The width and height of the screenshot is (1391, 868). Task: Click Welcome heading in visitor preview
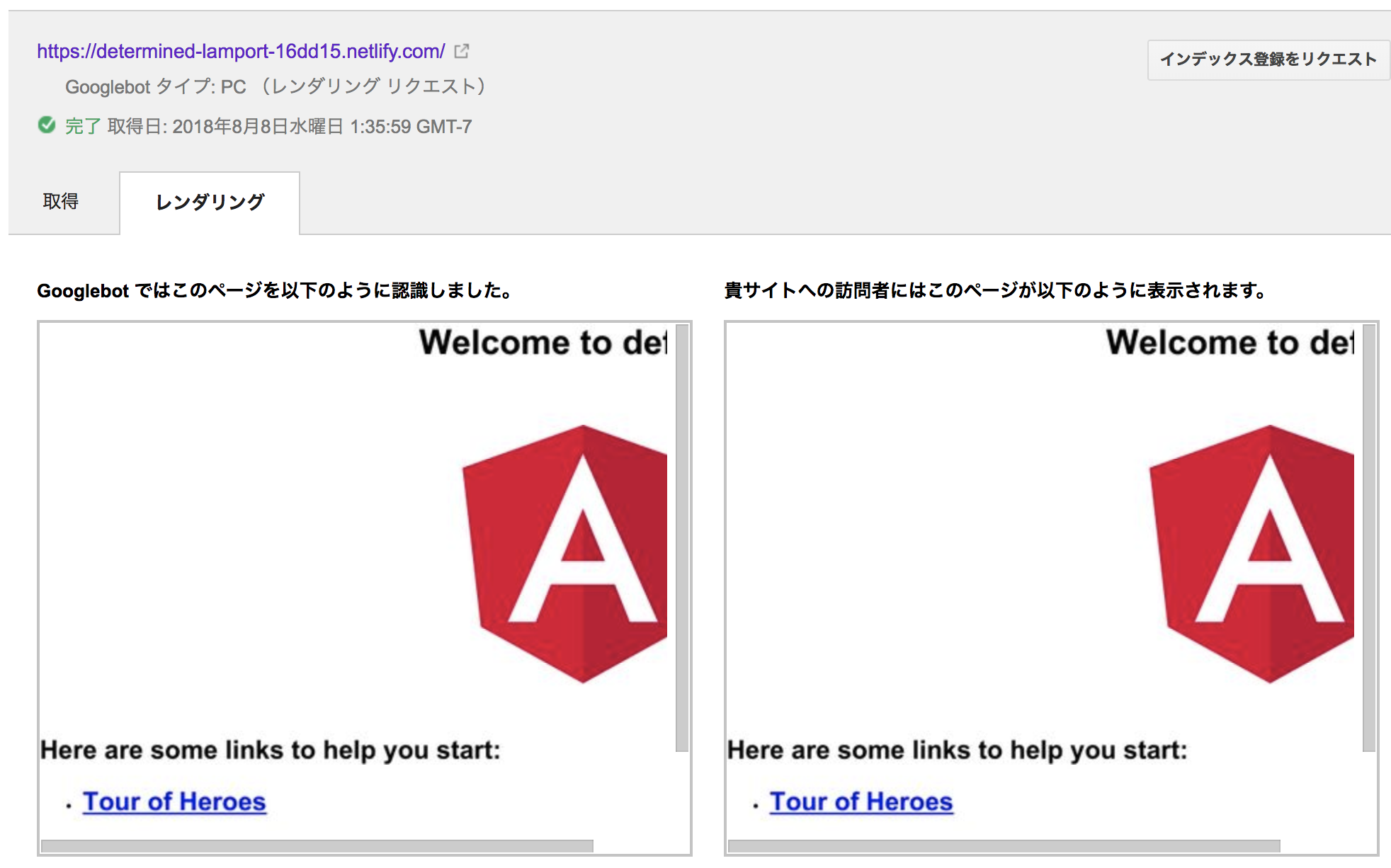[x=1230, y=343]
